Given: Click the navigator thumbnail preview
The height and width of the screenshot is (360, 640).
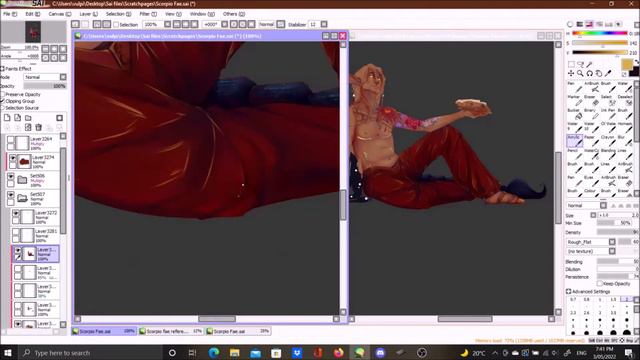Looking at the screenshot, I should pos(33,32).
